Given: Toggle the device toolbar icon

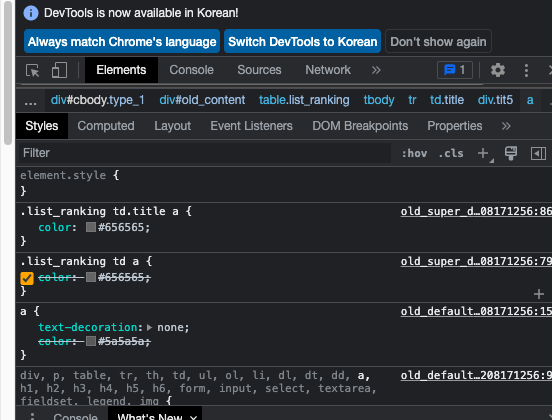Looking at the screenshot, I should pyautogui.click(x=59, y=70).
